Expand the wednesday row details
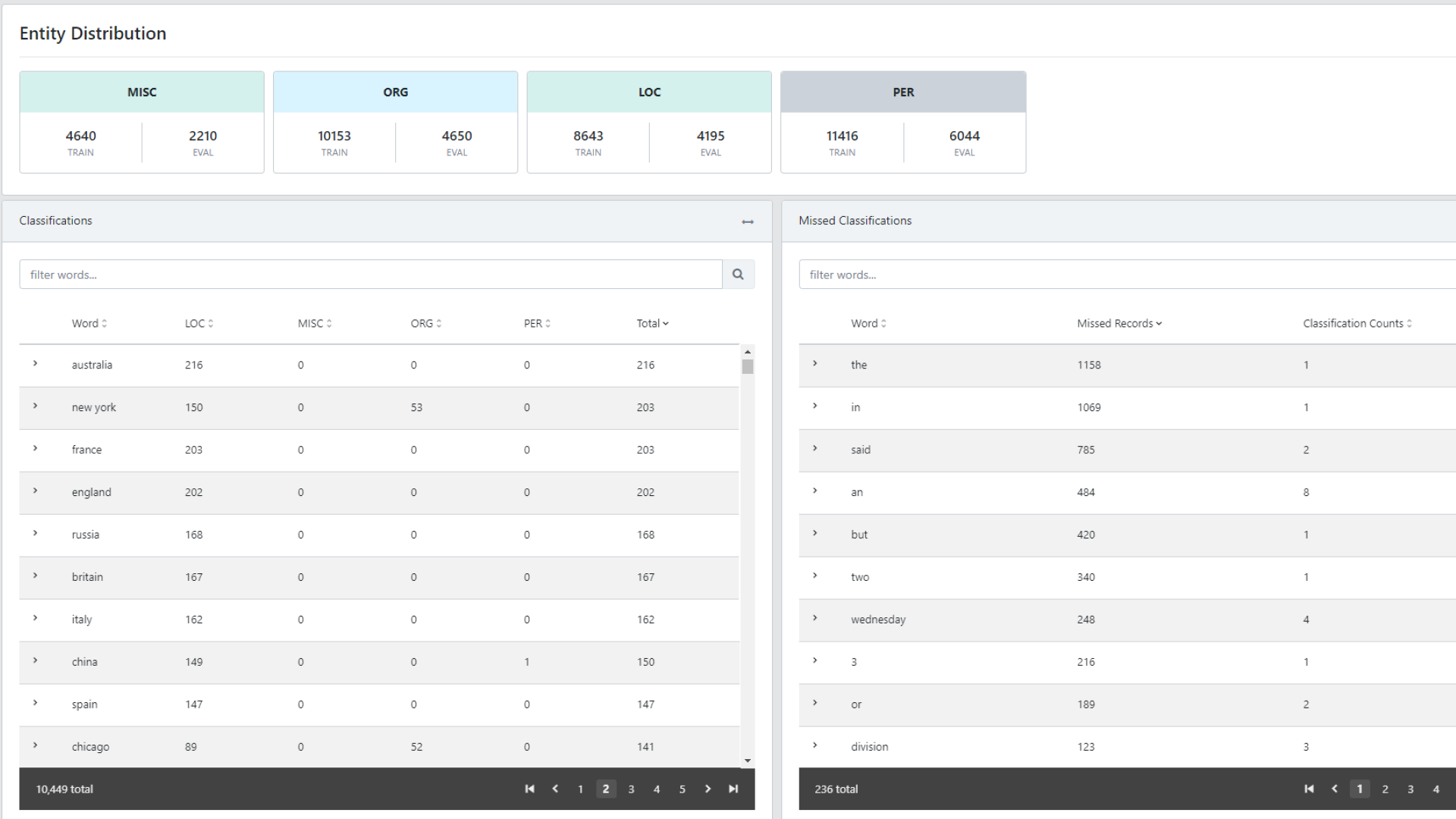Image resolution: width=1456 pixels, height=819 pixels. coord(816,620)
